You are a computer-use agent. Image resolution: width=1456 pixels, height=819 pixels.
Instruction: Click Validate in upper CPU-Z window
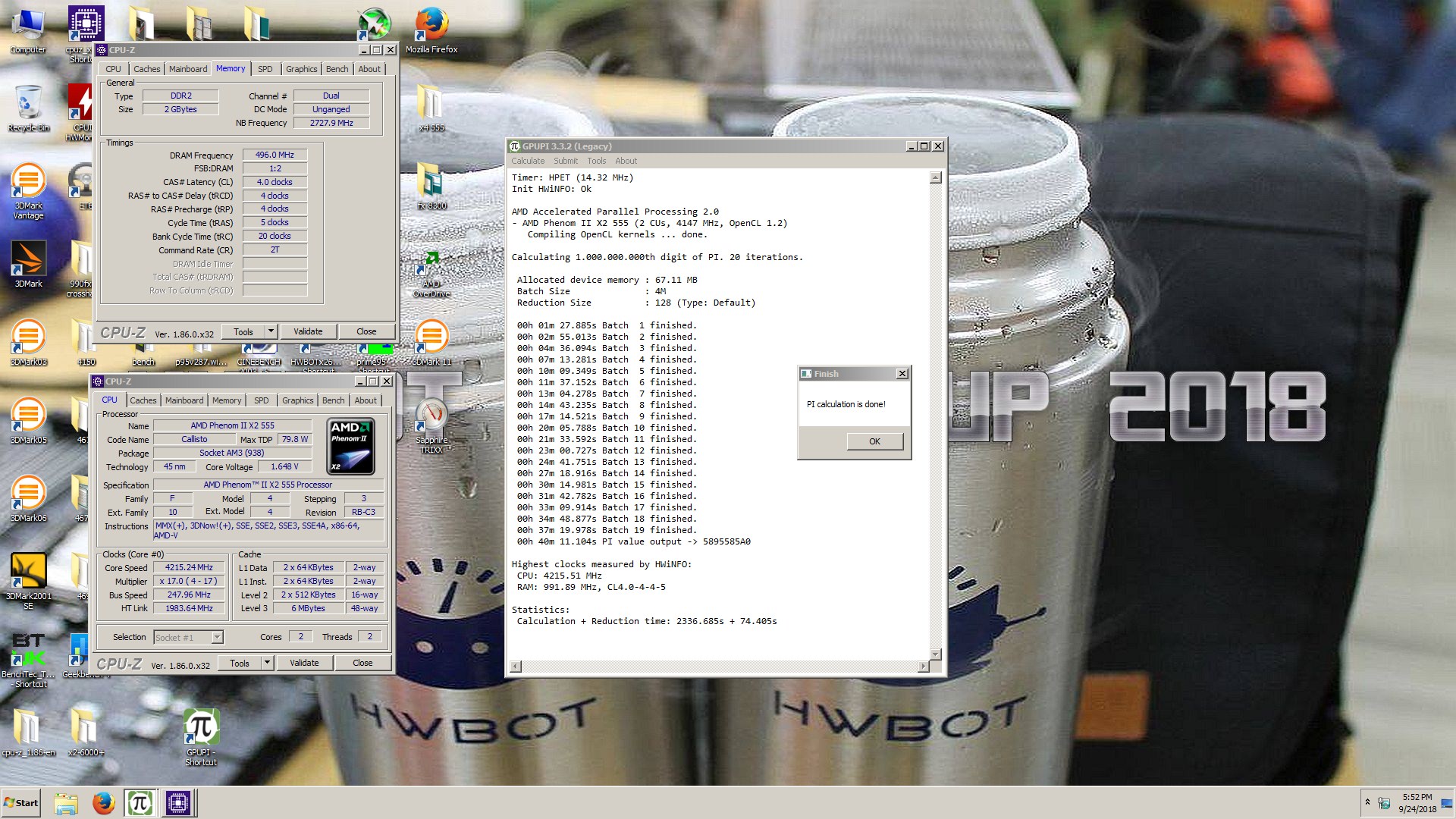pyautogui.click(x=308, y=332)
